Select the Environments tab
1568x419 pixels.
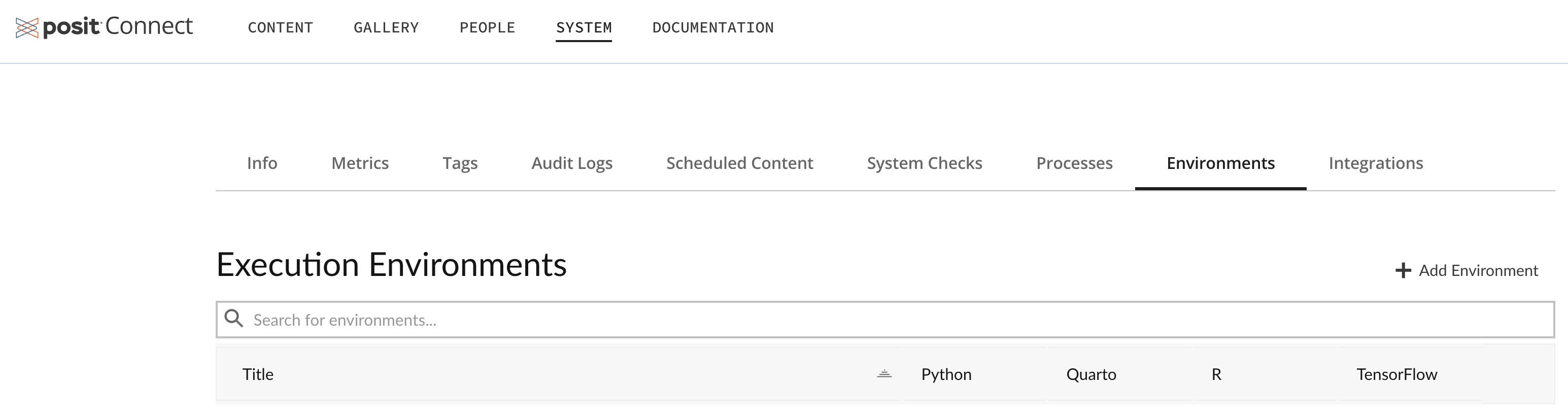click(1220, 163)
